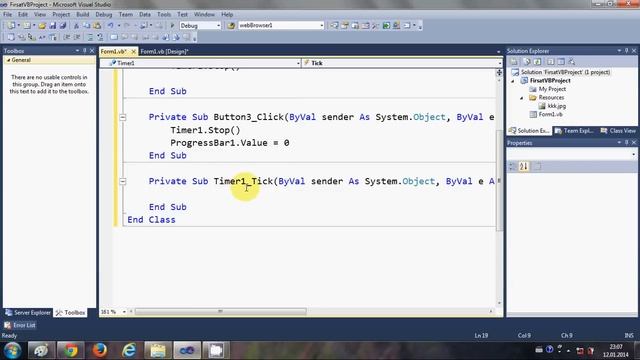Switch to the Team Explorer tab
This screenshot has height=360, width=640.
point(574,131)
